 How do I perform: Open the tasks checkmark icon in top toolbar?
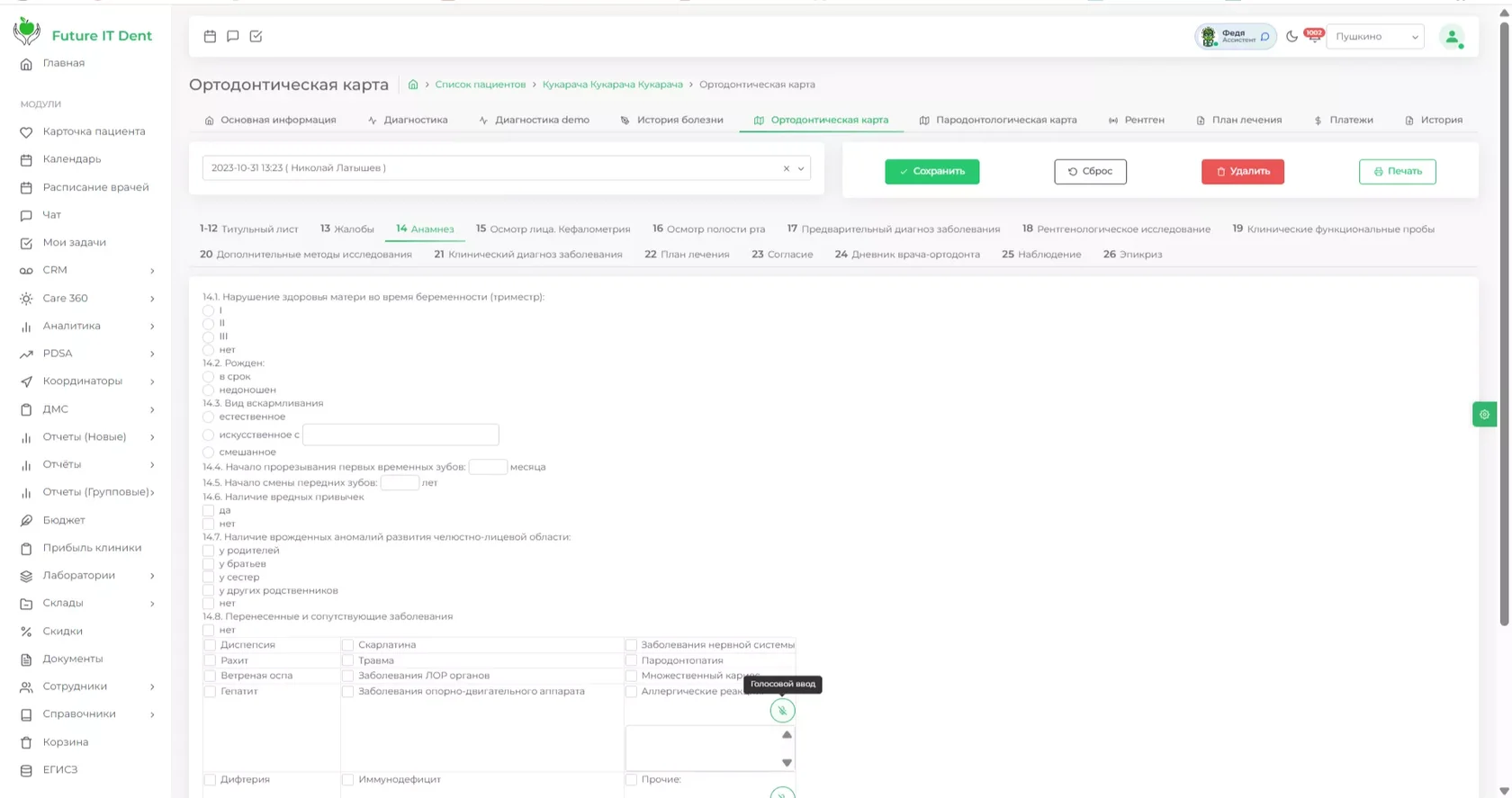pyautogui.click(x=256, y=36)
